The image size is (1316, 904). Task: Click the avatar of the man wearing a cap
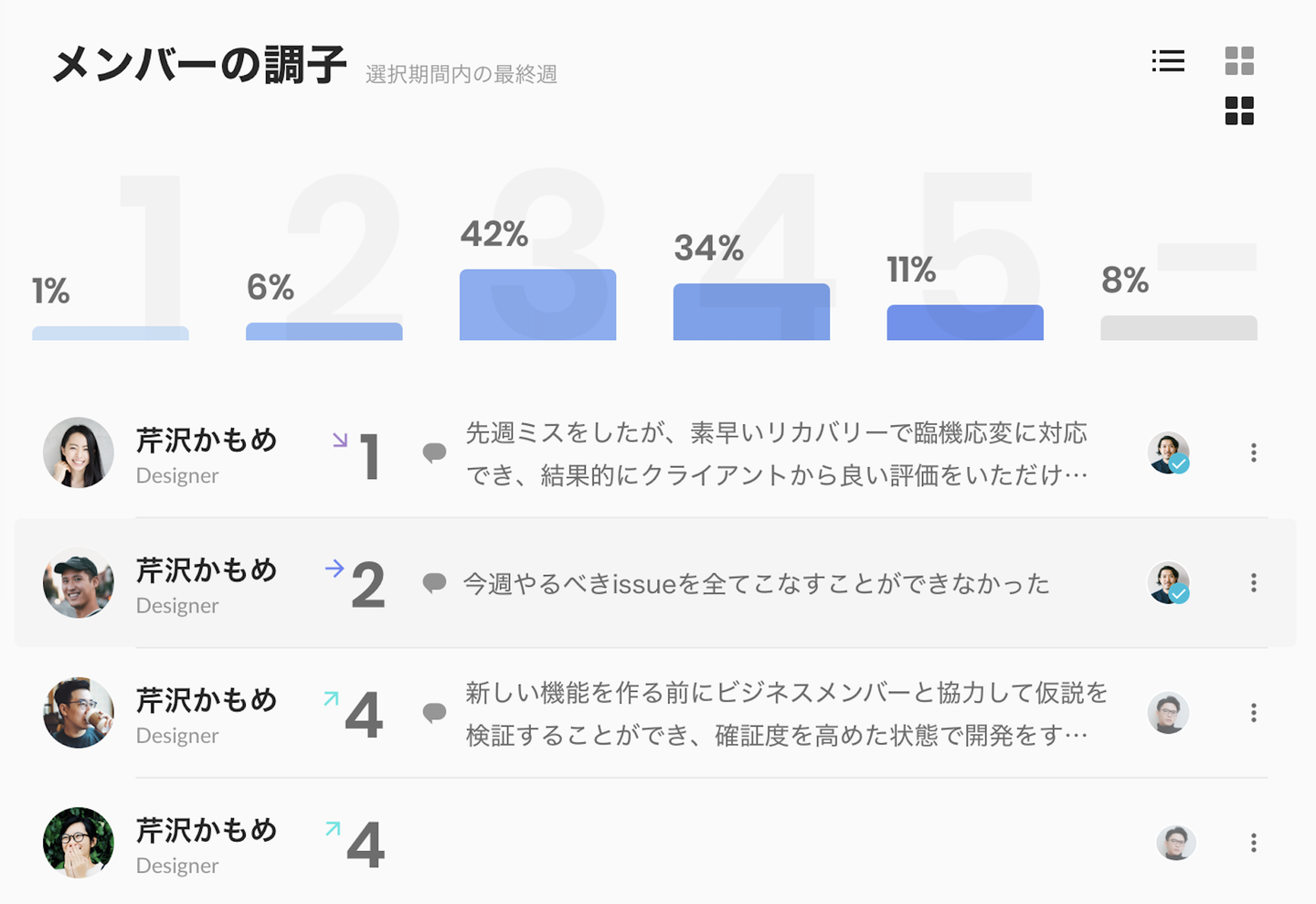[x=79, y=583]
